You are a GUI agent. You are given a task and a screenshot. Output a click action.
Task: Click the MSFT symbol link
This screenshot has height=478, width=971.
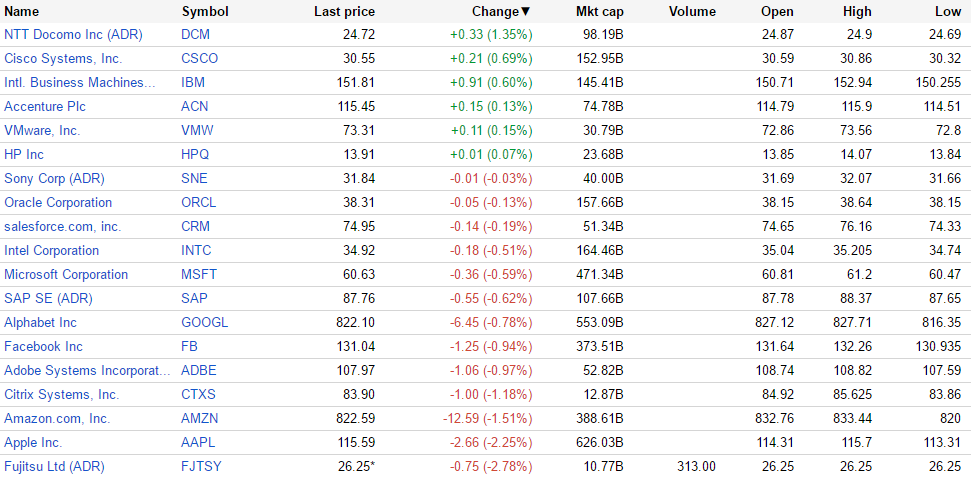199,275
